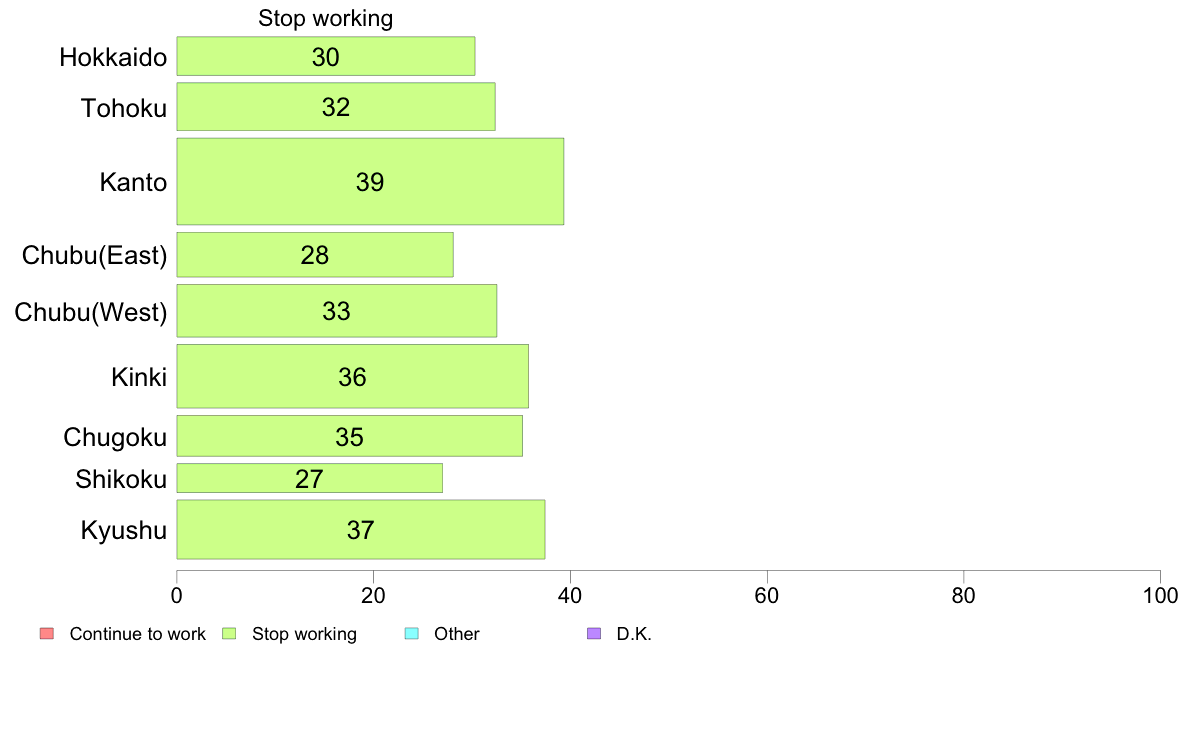Click the cyan Other legend swatch
Viewport: 1188px width, 736px height.
pos(411,634)
